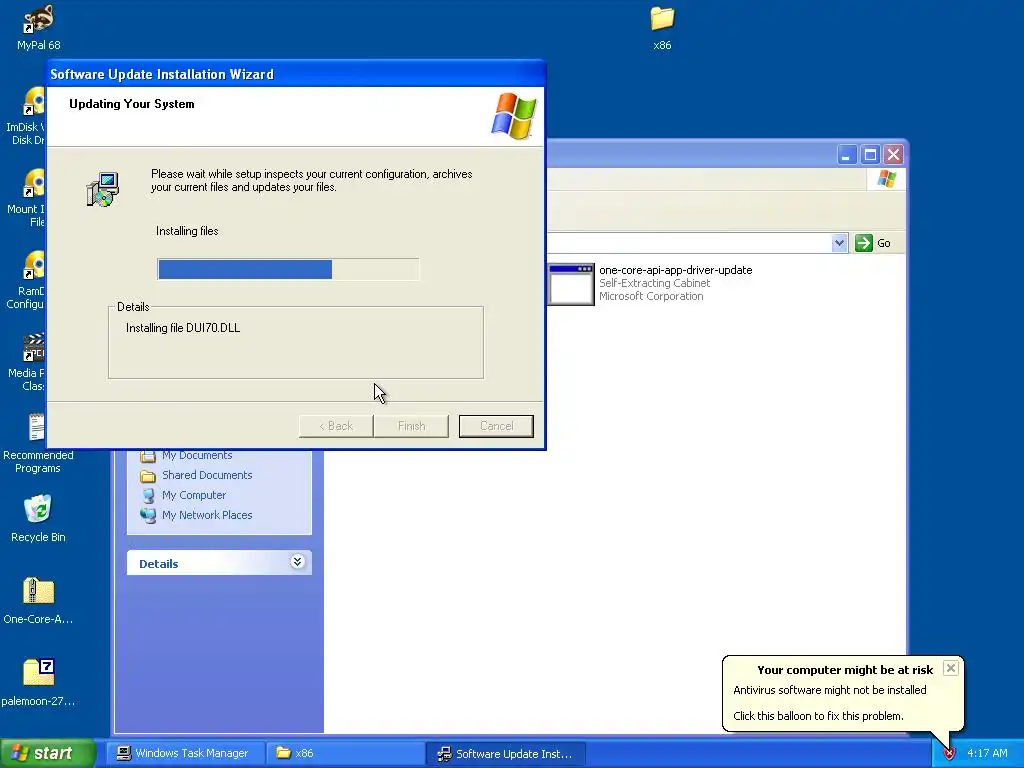Open the One-Core-A... zip archive icon
The width and height of the screenshot is (1024, 768).
click(38, 601)
